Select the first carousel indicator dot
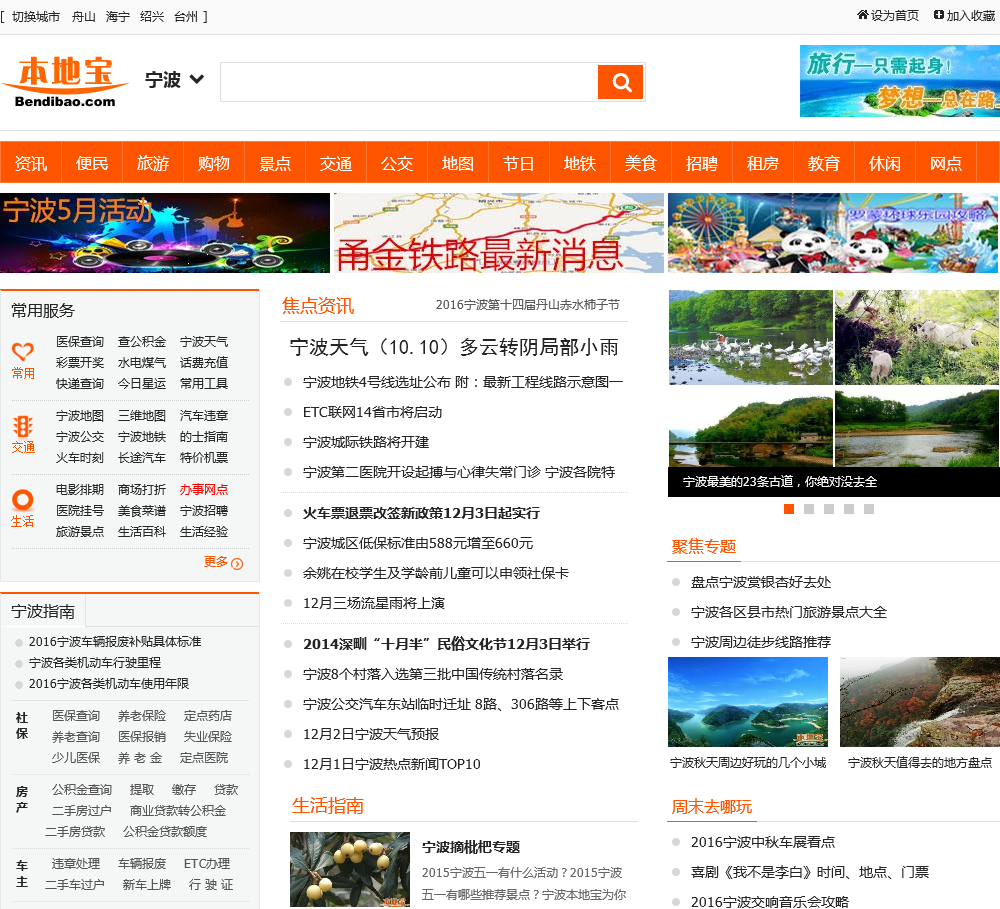1000x909 pixels. point(789,509)
